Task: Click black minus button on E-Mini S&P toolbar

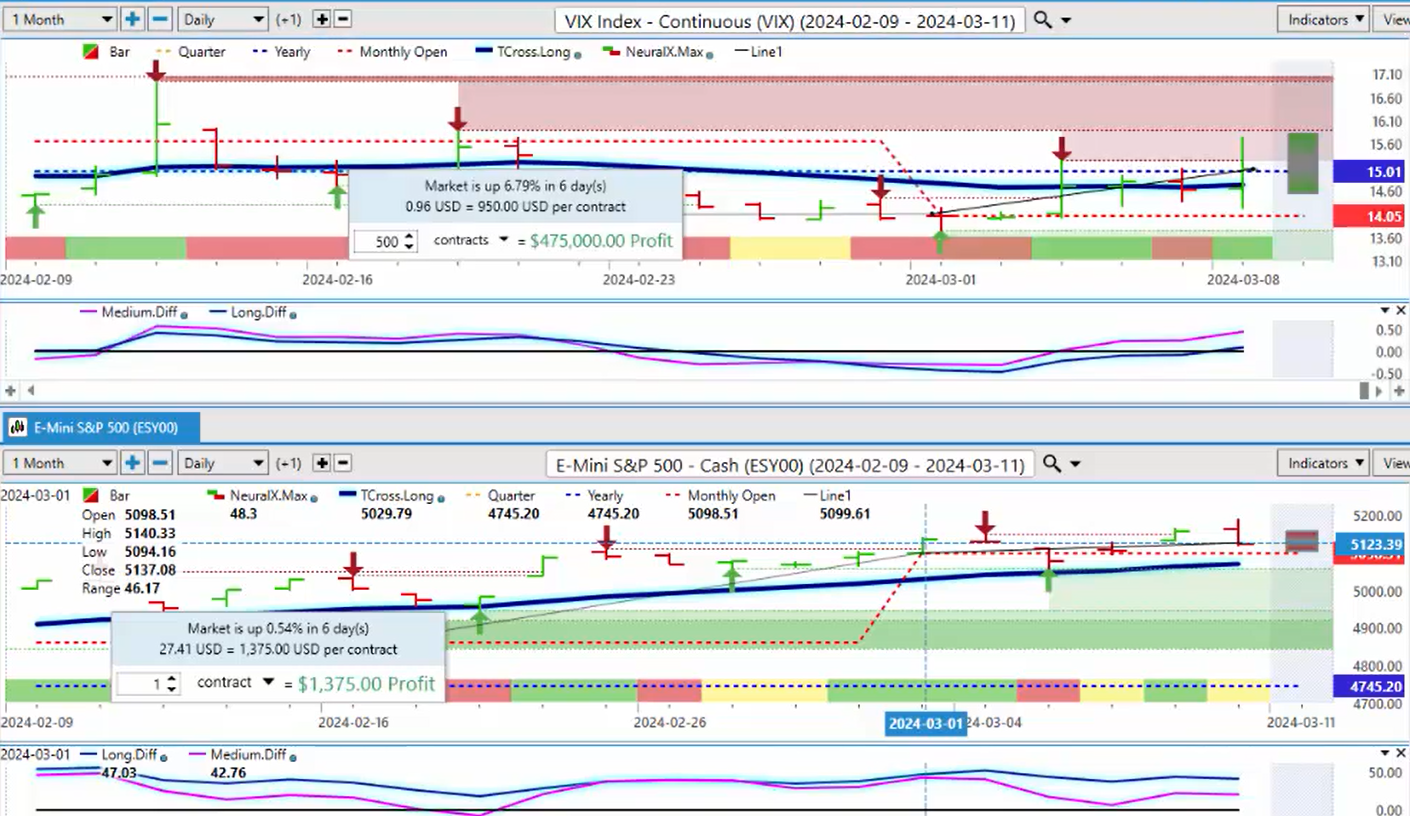Action: point(342,463)
